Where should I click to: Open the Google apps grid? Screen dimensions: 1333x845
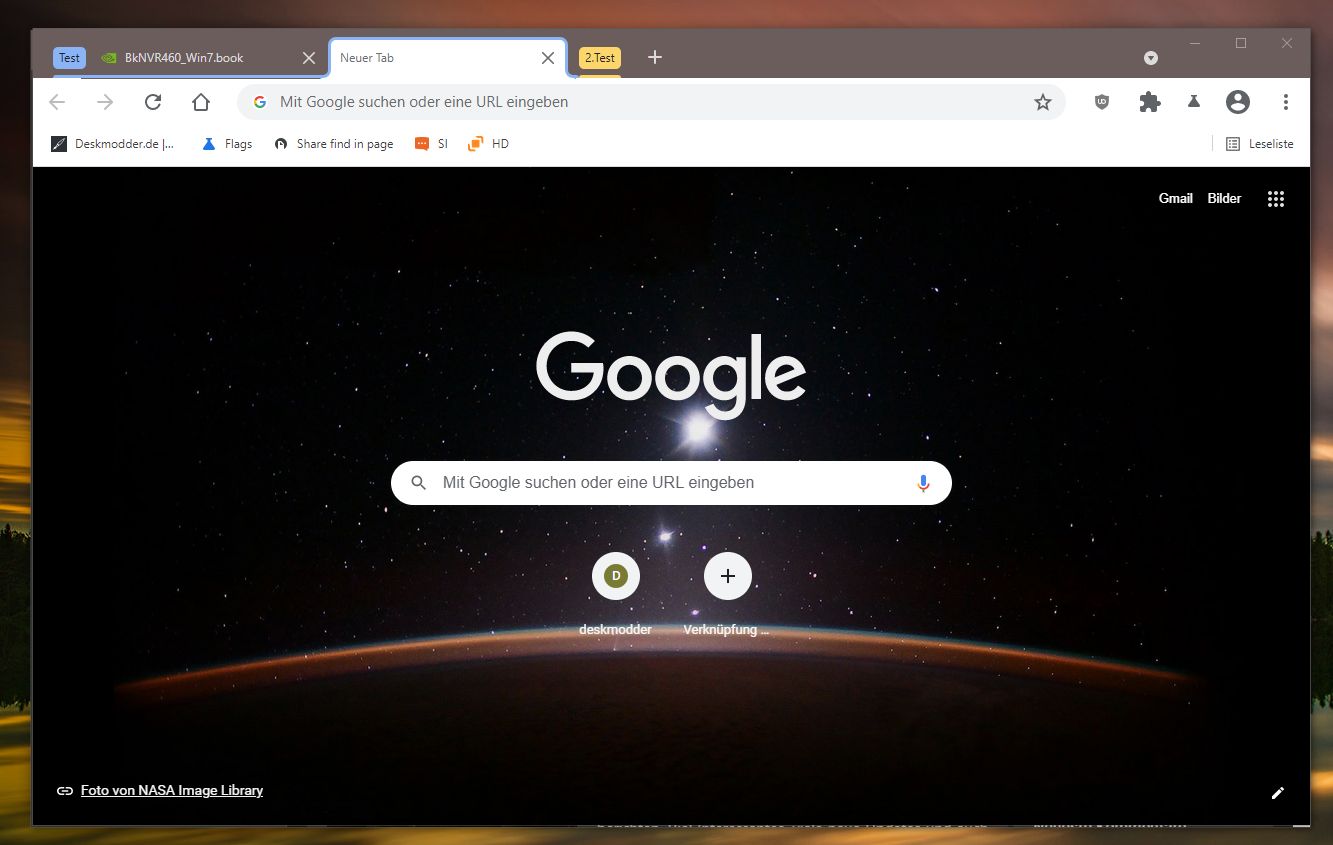1276,199
